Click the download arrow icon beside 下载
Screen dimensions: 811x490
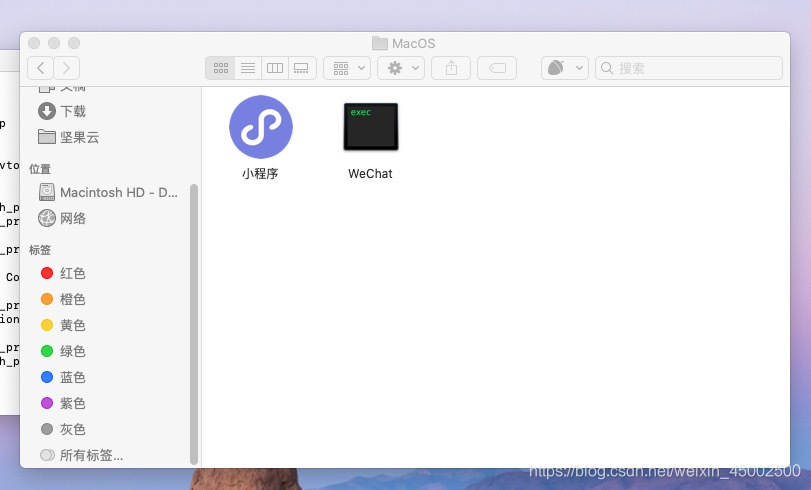click(x=47, y=111)
